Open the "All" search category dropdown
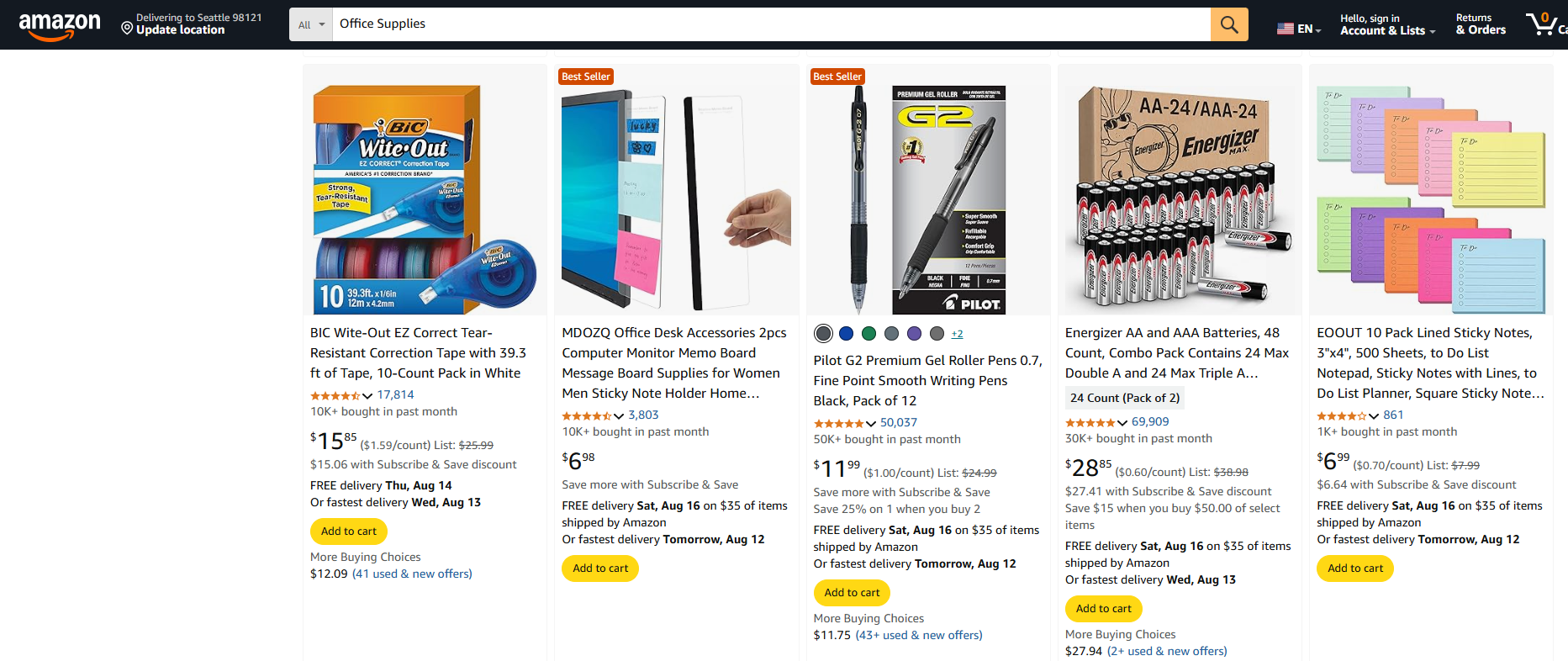The width and height of the screenshot is (1568, 661). coord(310,24)
